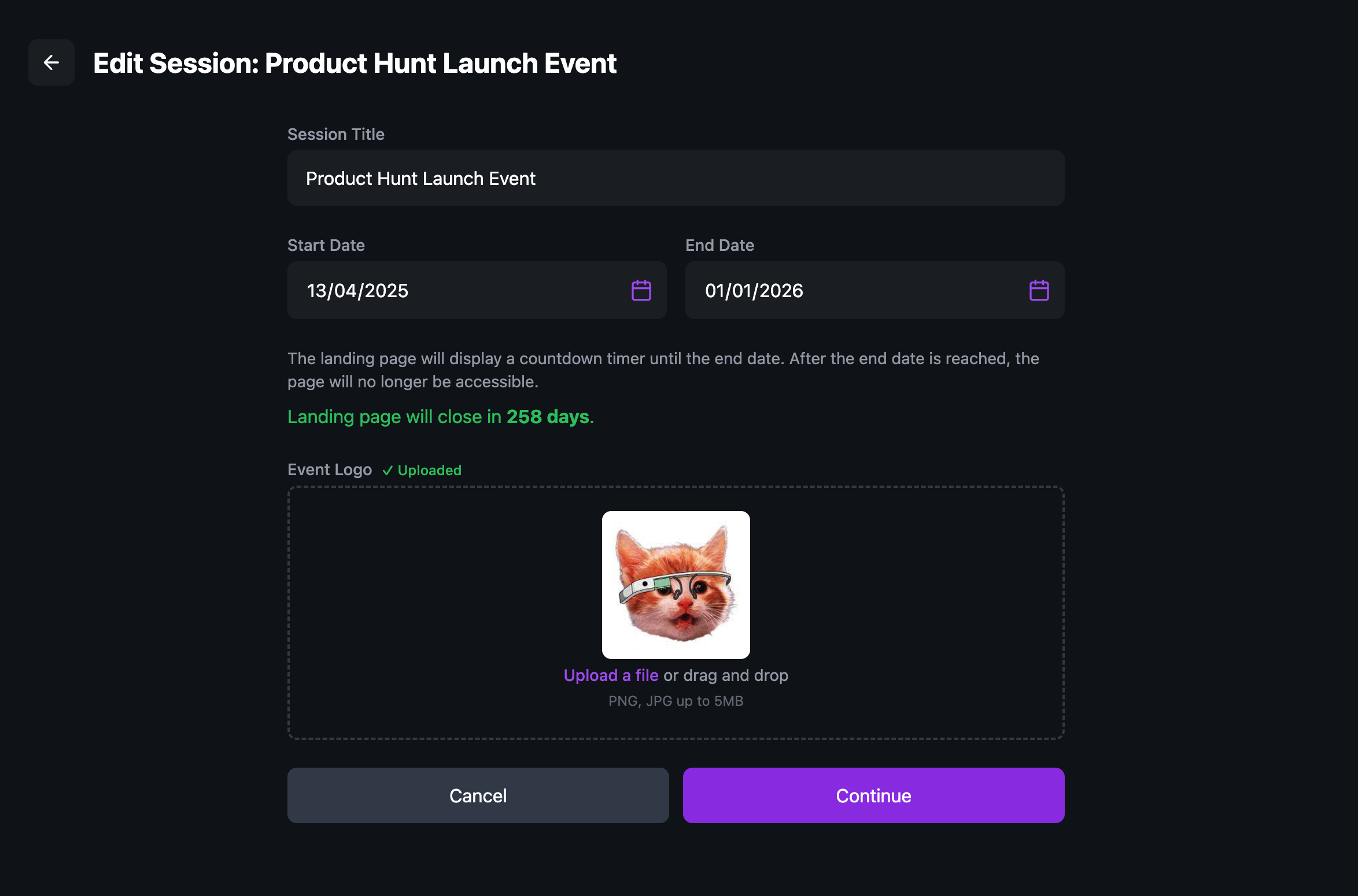The image size is (1358, 896).
Task: Click the 'Edit Session' page heading
Action: 355,63
